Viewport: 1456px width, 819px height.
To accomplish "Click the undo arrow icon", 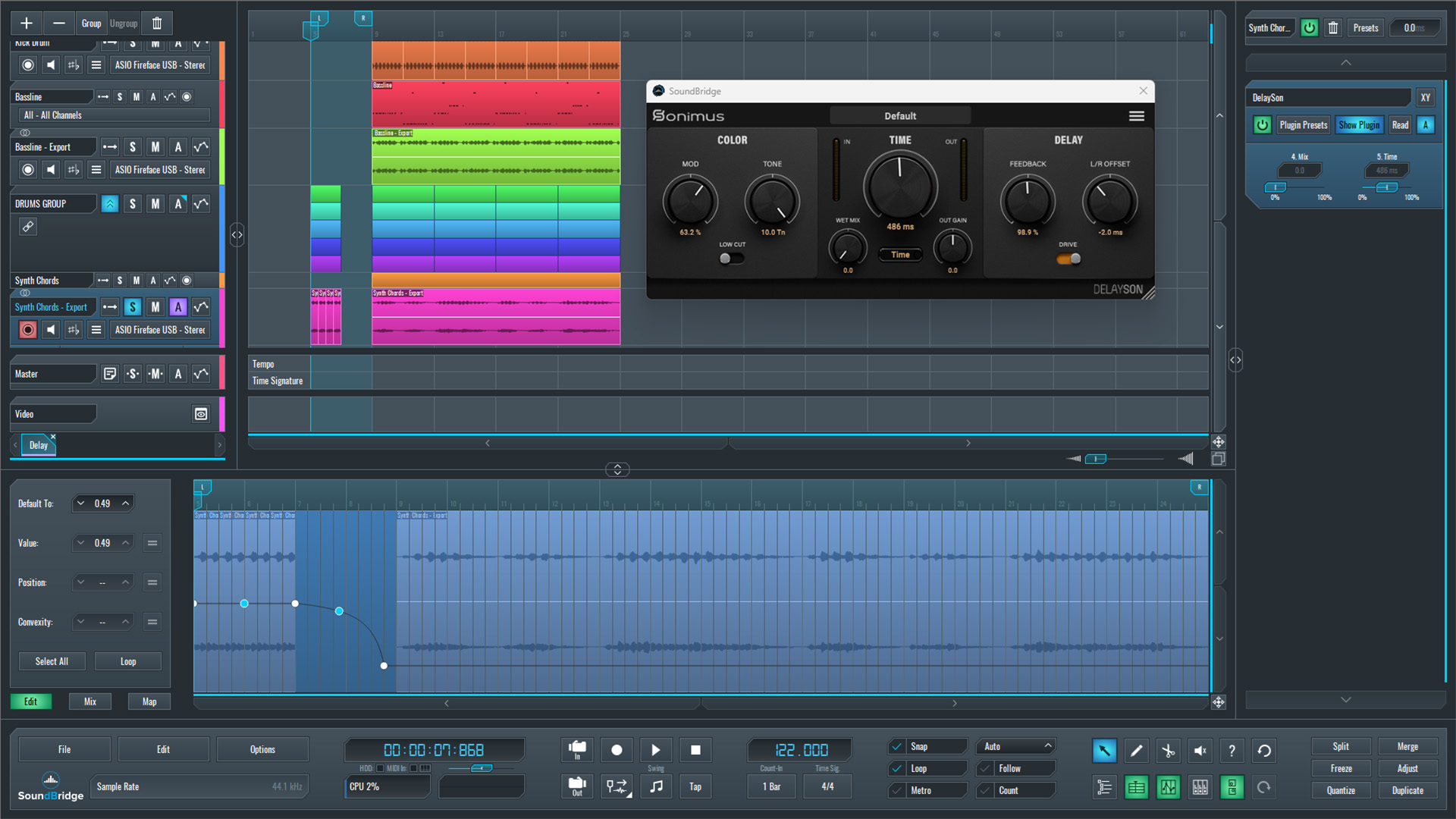I will click(x=1264, y=751).
